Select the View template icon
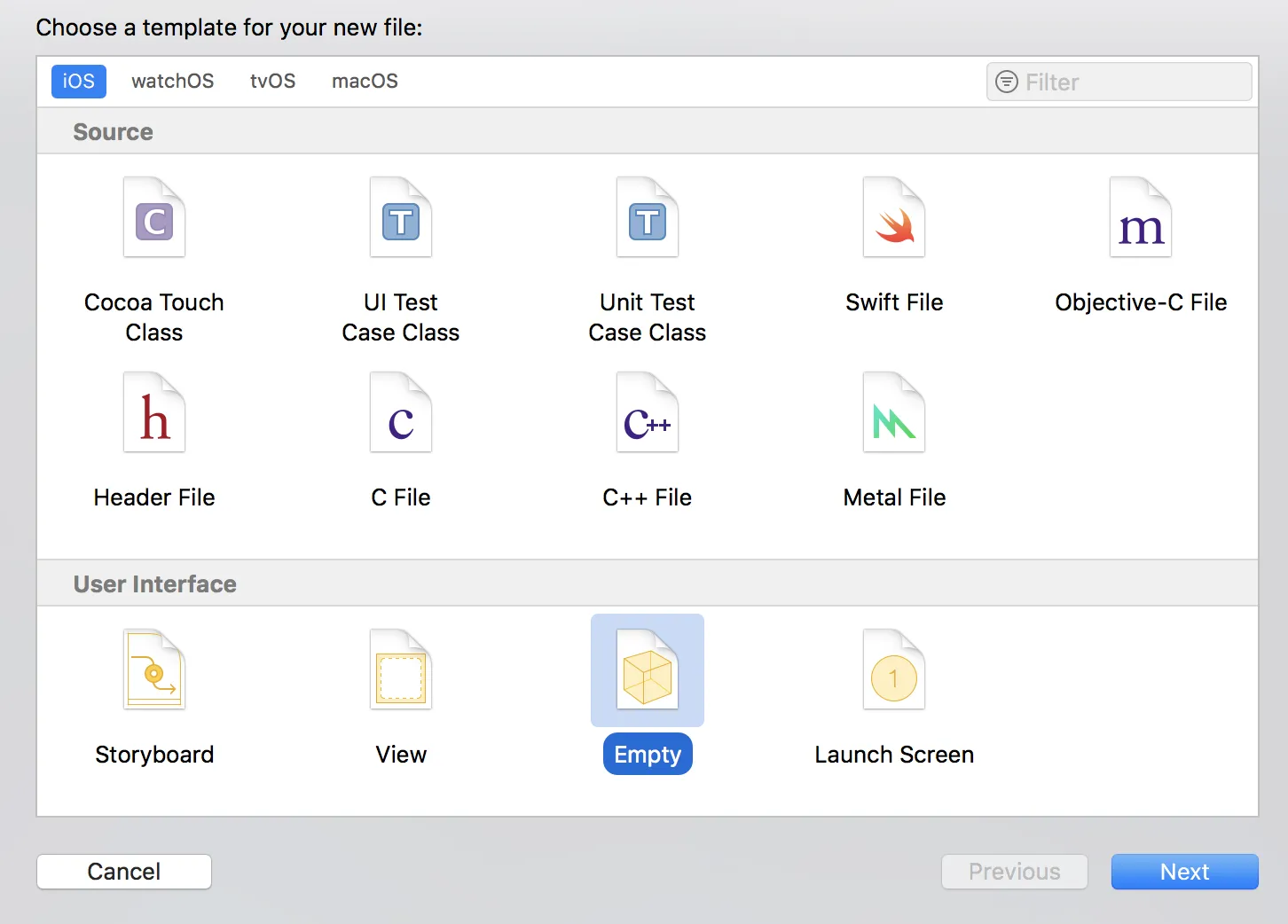The height and width of the screenshot is (924, 1288). 401,670
